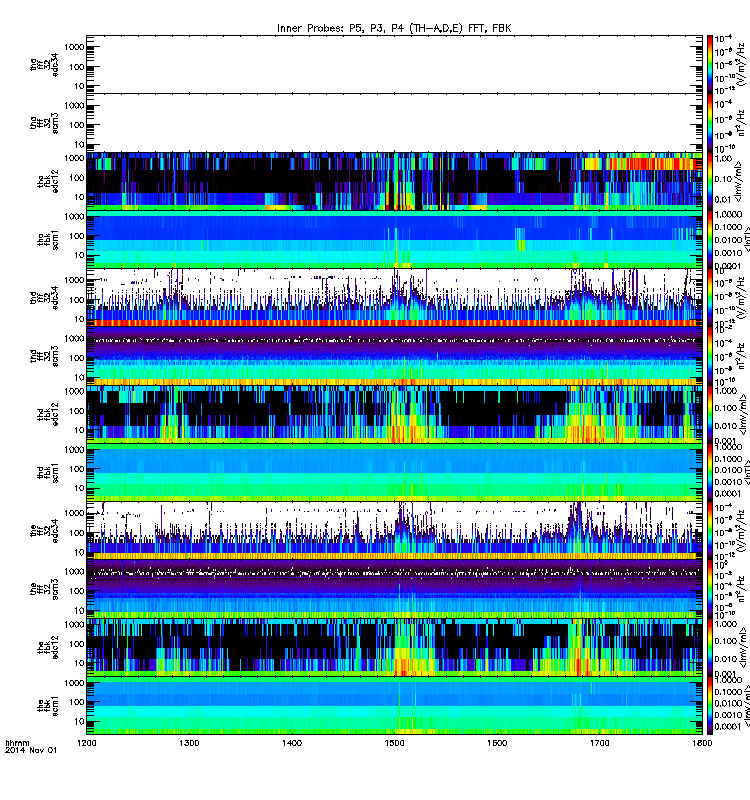The height and width of the screenshot is (800, 750).
Task: Select the 1400 time axis label
Action: point(292,743)
